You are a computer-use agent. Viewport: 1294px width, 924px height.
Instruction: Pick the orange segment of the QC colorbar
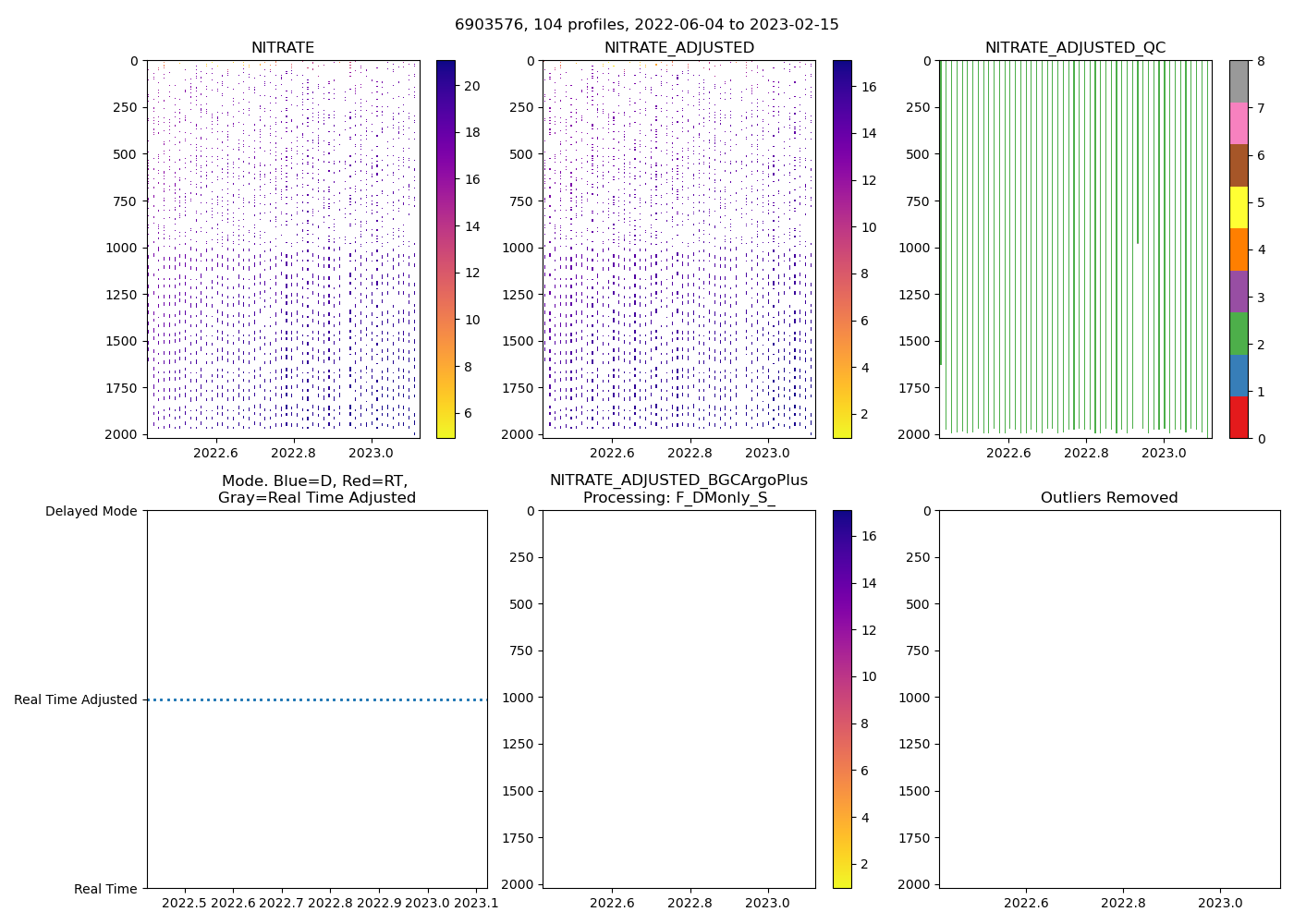click(x=1239, y=249)
